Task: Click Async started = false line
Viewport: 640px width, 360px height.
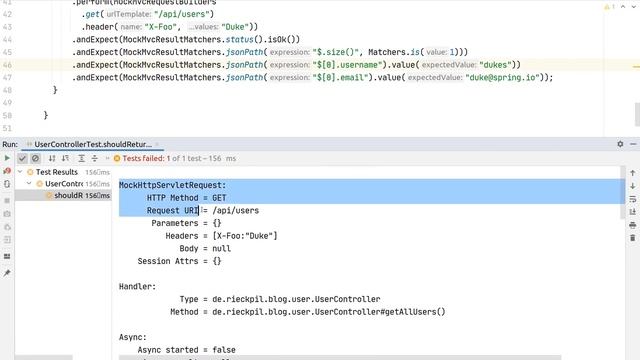Action: [x=186, y=350]
